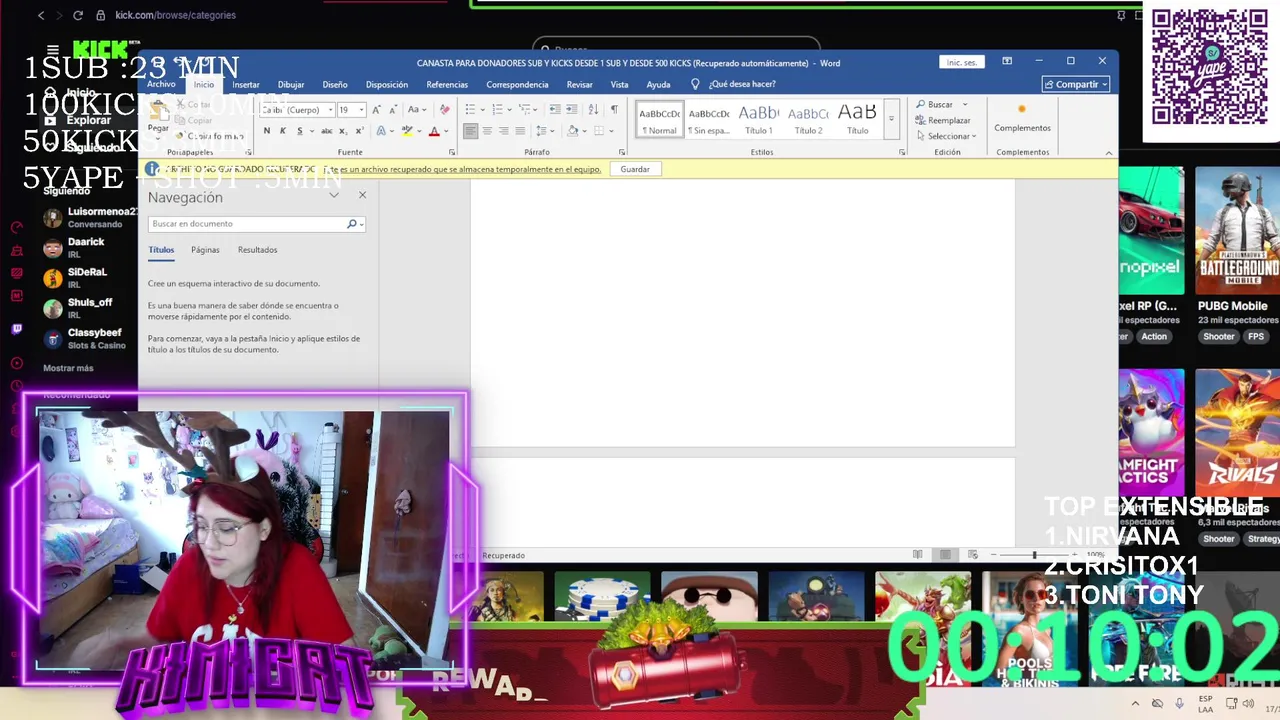Open line spacing options
The image size is (1280, 720).
click(x=544, y=131)
